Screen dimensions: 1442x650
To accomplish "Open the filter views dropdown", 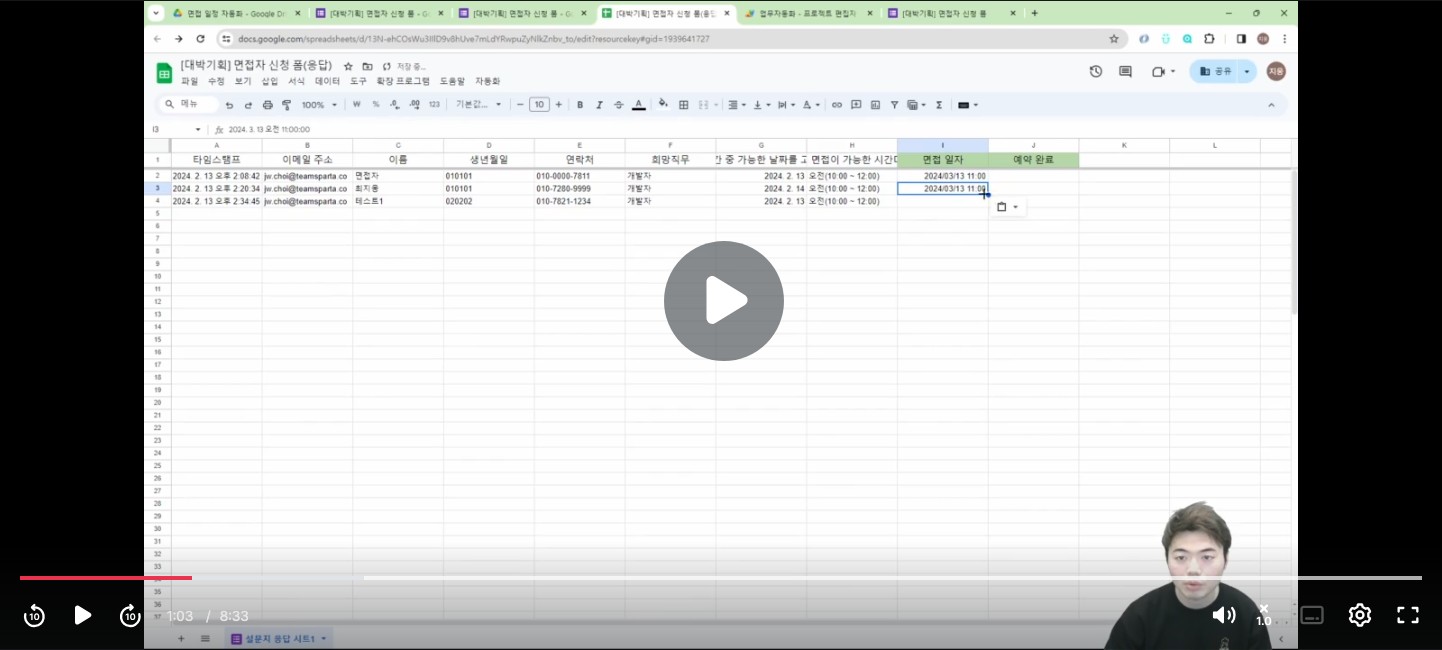I will (x=915, y=105).
